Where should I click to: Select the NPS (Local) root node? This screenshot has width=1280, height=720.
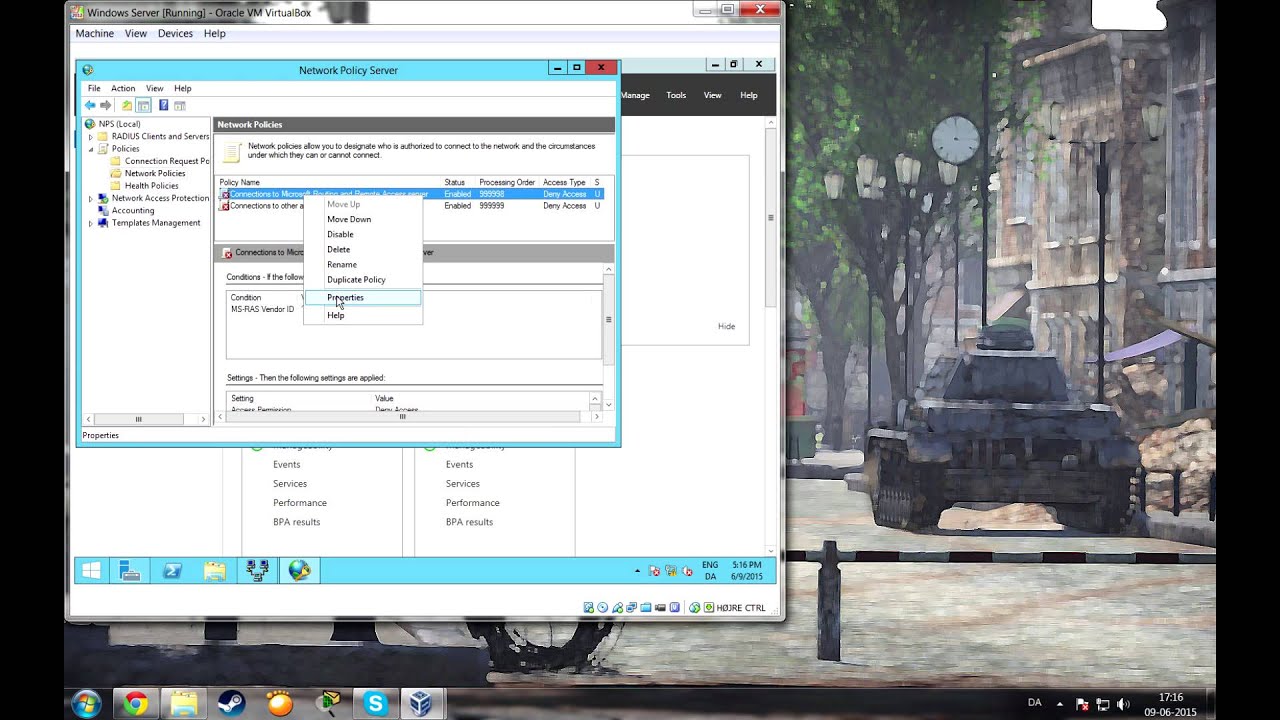[119, 124]
